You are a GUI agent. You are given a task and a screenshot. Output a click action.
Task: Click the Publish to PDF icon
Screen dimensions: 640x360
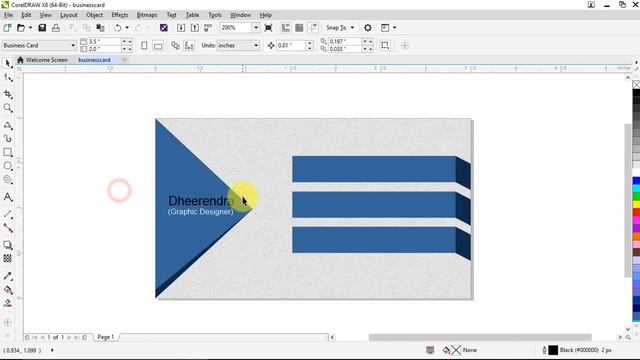coord(208,28)
